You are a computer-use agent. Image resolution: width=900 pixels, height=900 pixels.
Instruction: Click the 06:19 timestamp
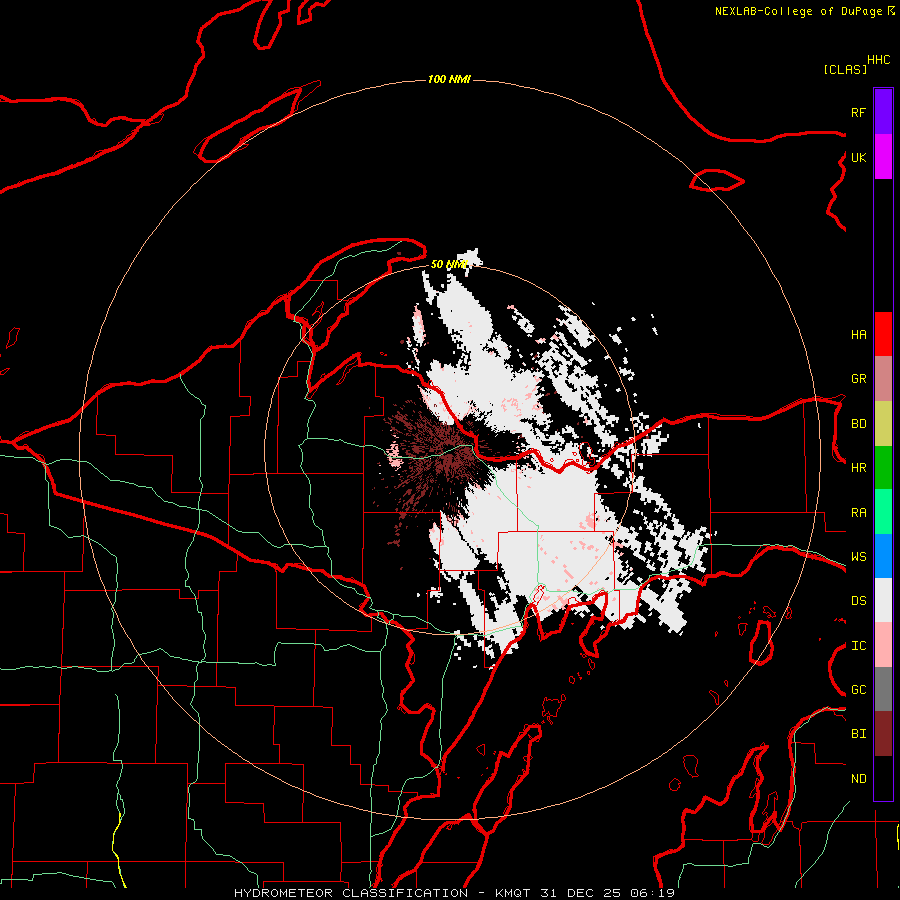coord(652,893)
